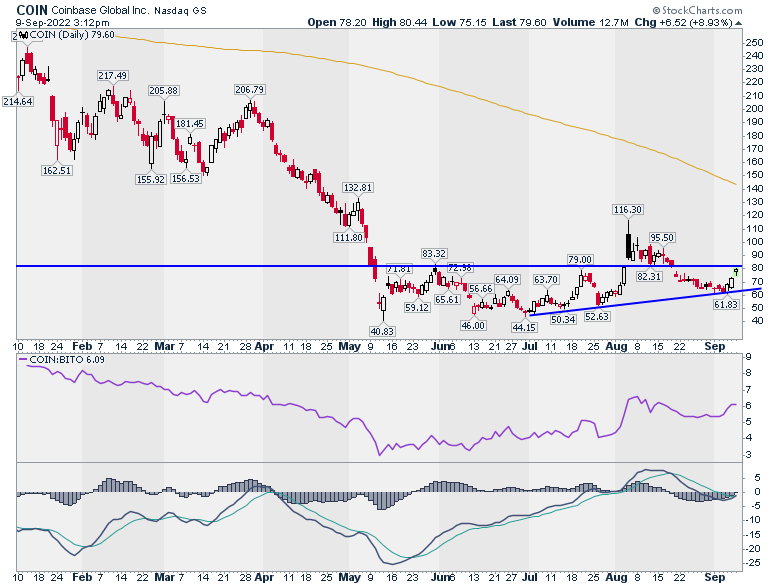Viewport: 780px width, 586px height.
Task: Click the 250 tick on the price axis
Action: point(754,43)
